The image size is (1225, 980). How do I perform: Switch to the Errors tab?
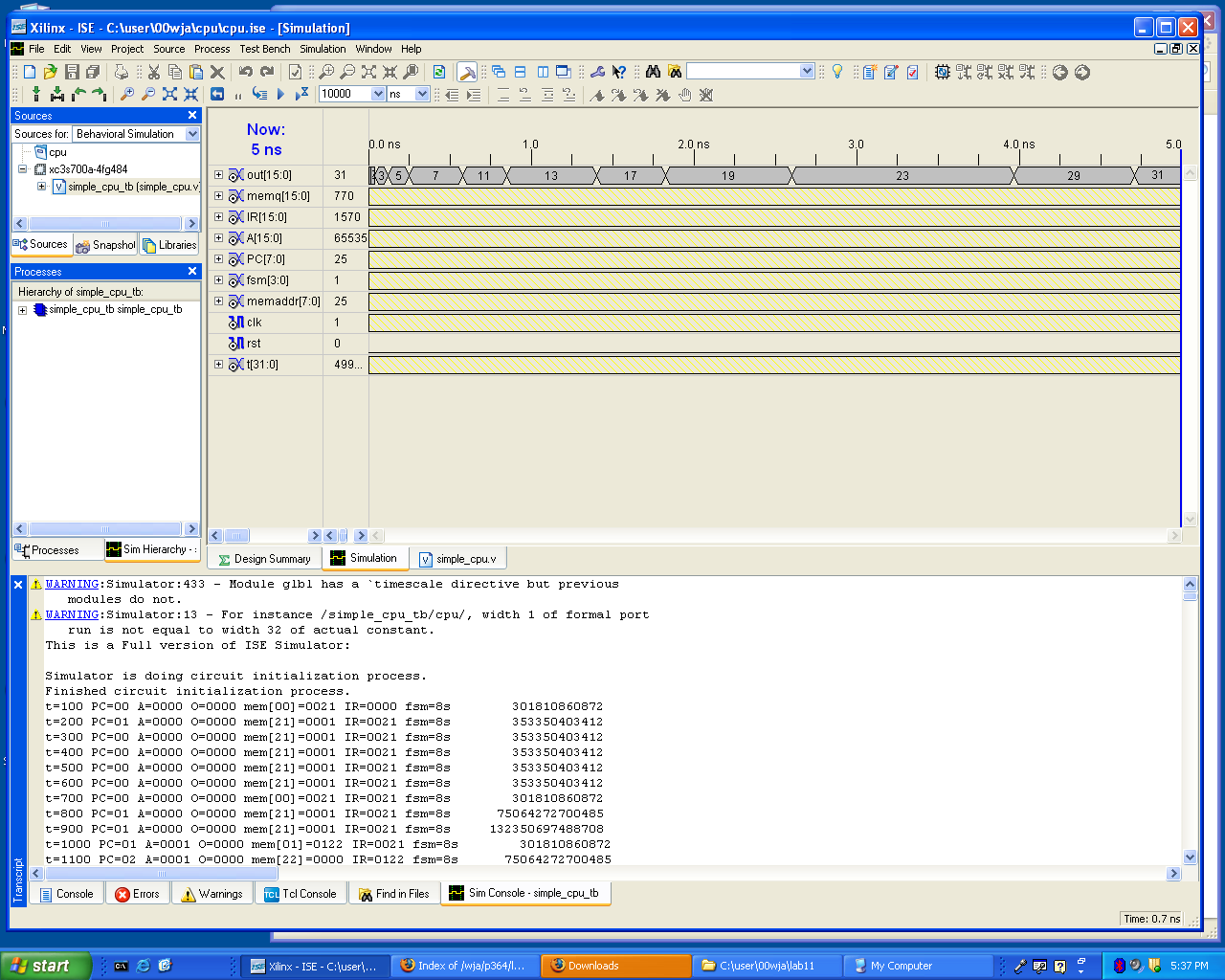tap(137, 894)
